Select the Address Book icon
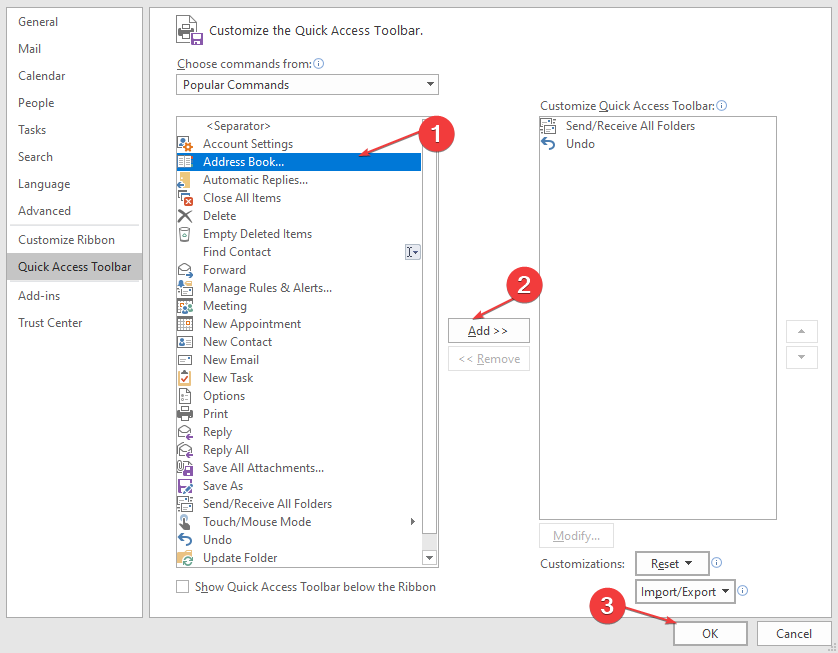 (x=185, y=162)
